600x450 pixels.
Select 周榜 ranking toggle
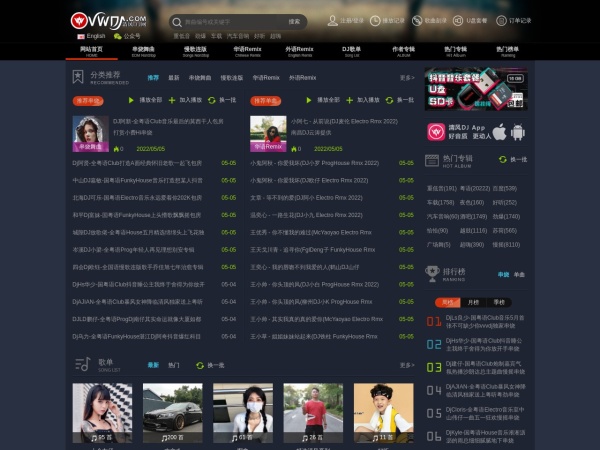tap(449, 302)
